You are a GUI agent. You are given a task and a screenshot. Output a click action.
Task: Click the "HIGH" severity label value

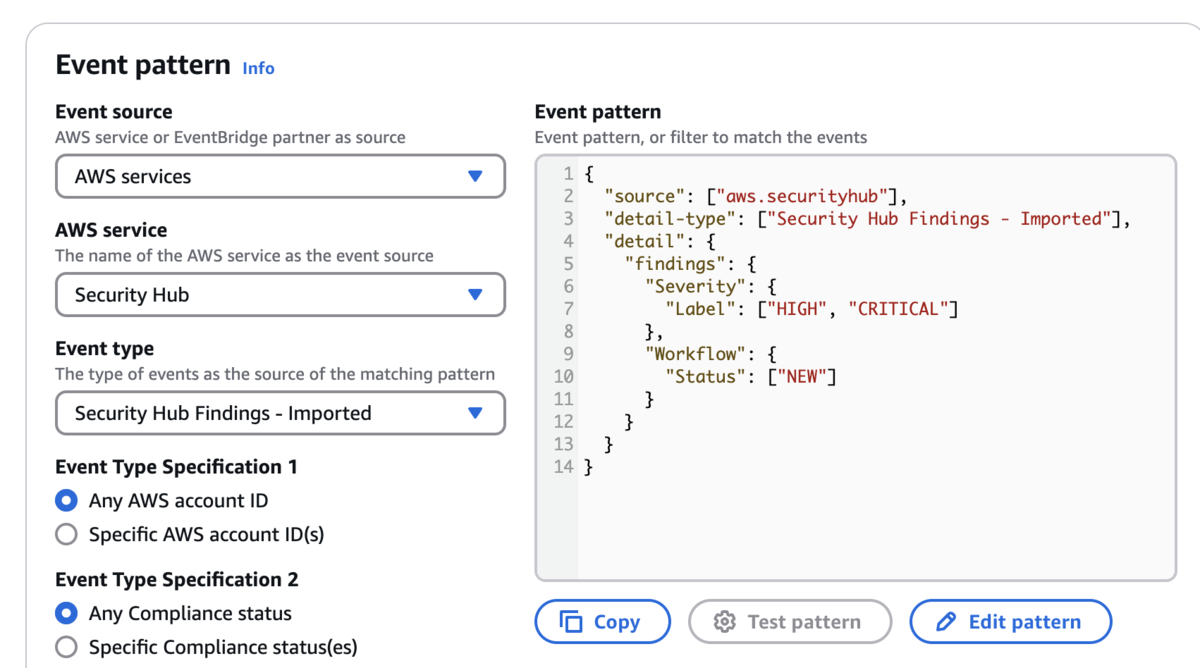[796, 309]
